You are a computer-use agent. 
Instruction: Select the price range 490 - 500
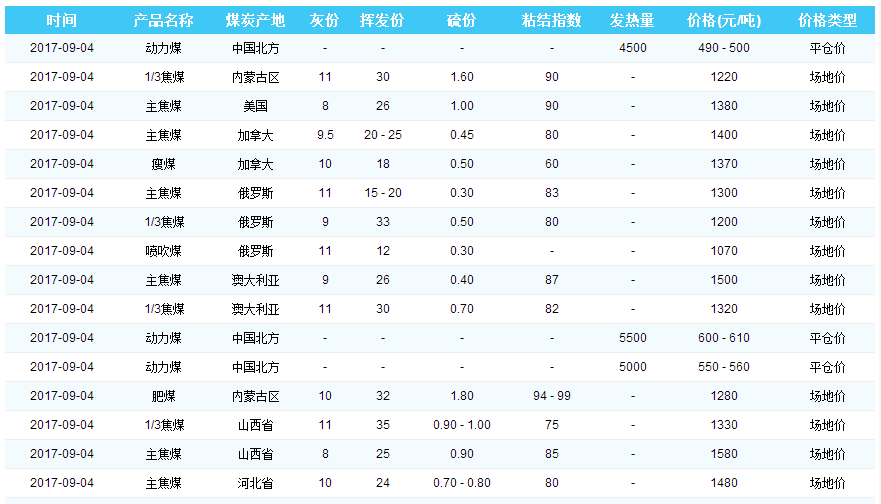(x=723, y=48)
